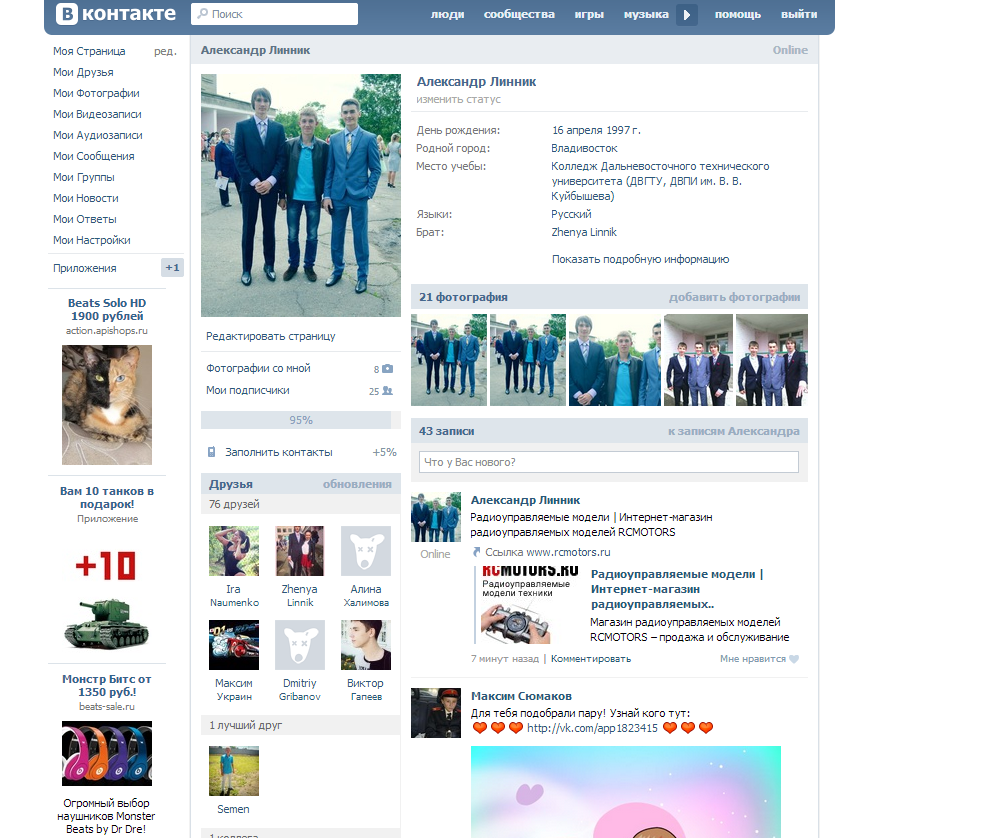Click brother link Zhenya Linnik in profile
Screen dimensions: 986x838
click(584, 232)
